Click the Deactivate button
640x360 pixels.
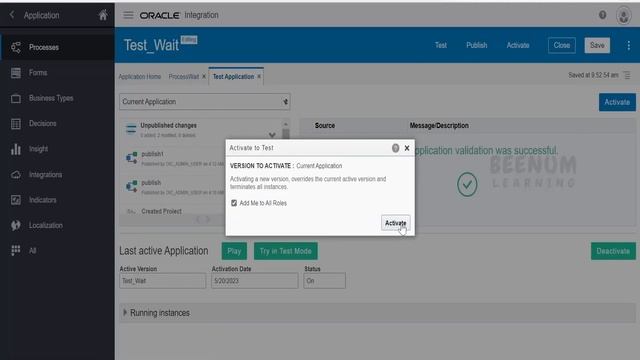click(613, 251)
